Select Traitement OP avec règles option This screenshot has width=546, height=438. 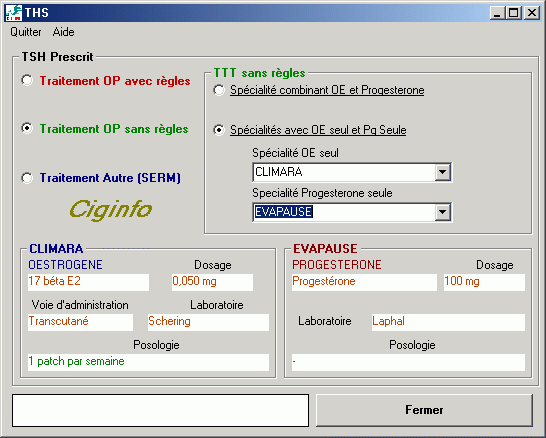click(27, 80)
